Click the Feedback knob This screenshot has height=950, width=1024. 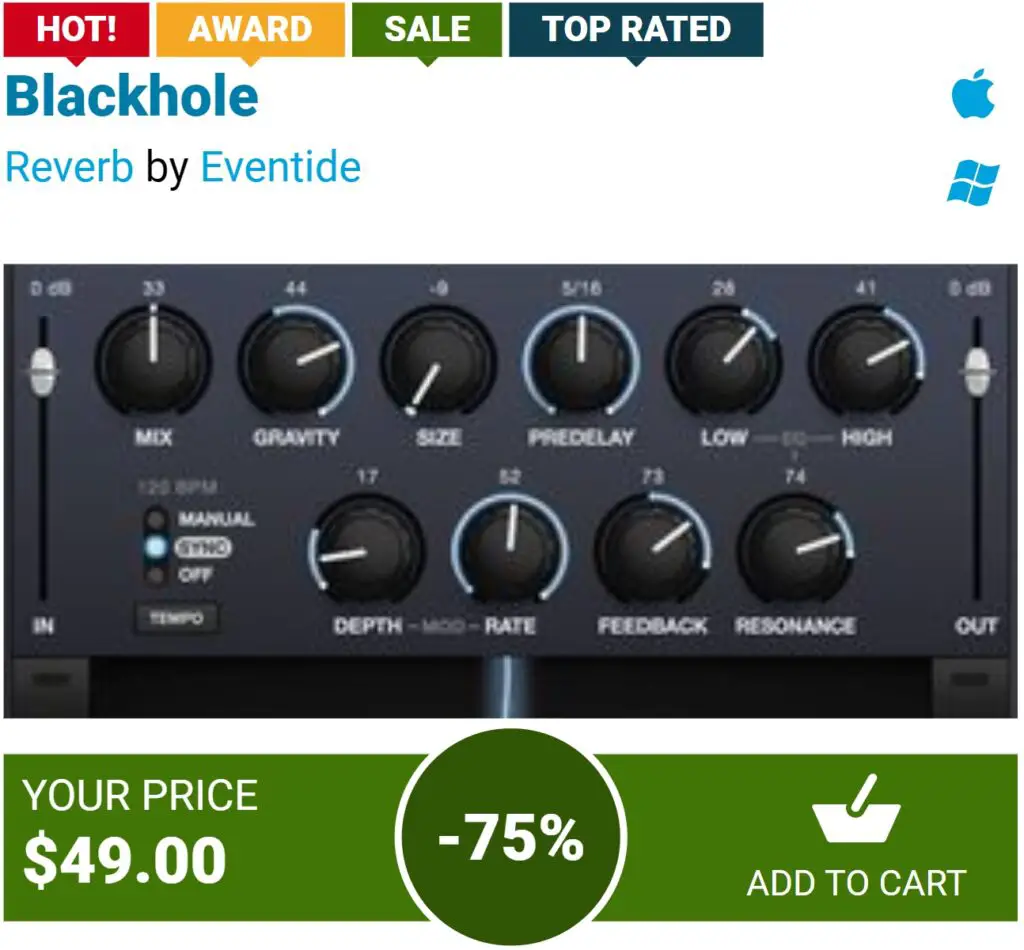click(x=652, y=548)
